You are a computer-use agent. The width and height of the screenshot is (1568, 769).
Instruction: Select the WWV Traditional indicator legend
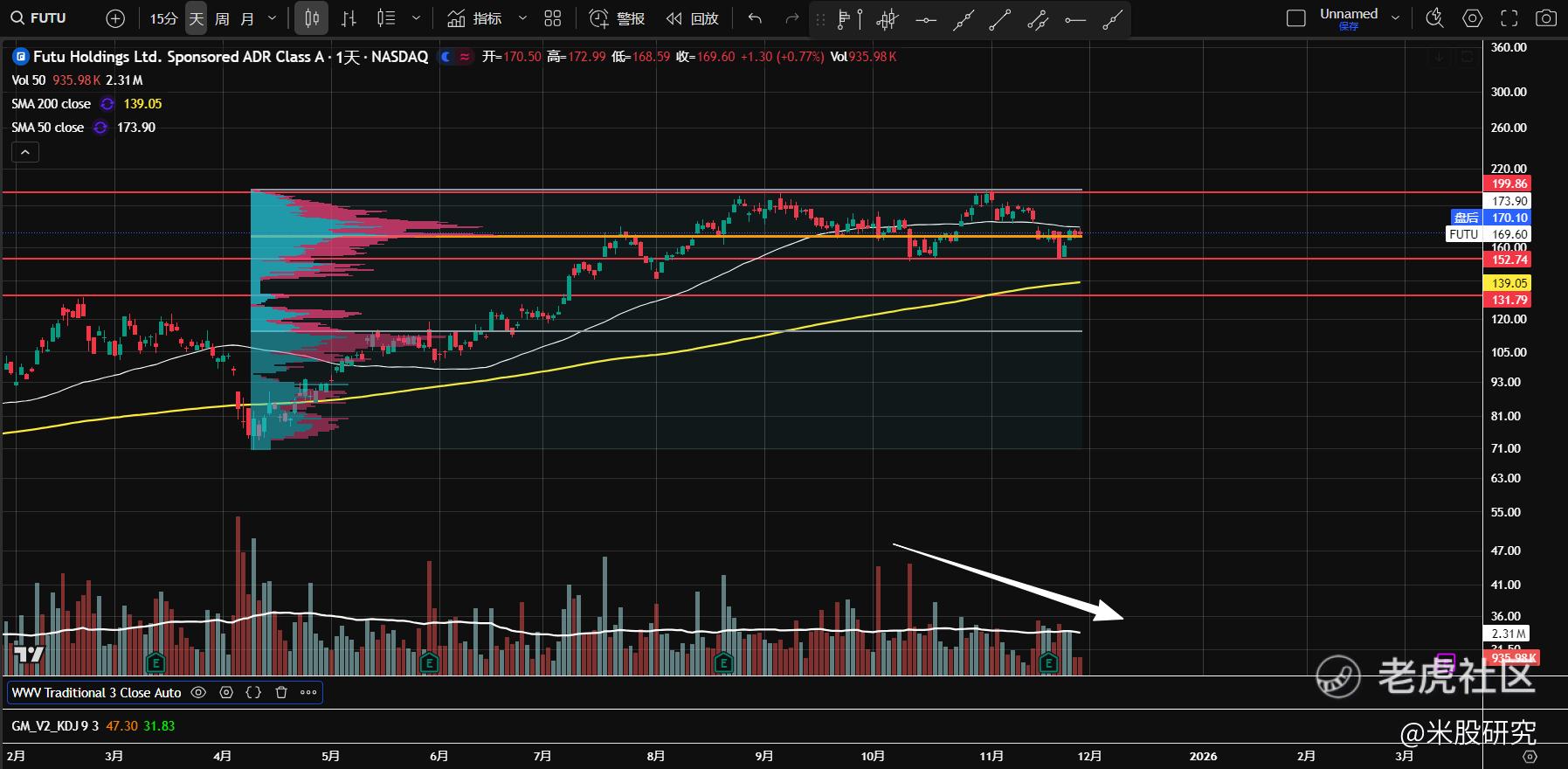tap(96, 693)
